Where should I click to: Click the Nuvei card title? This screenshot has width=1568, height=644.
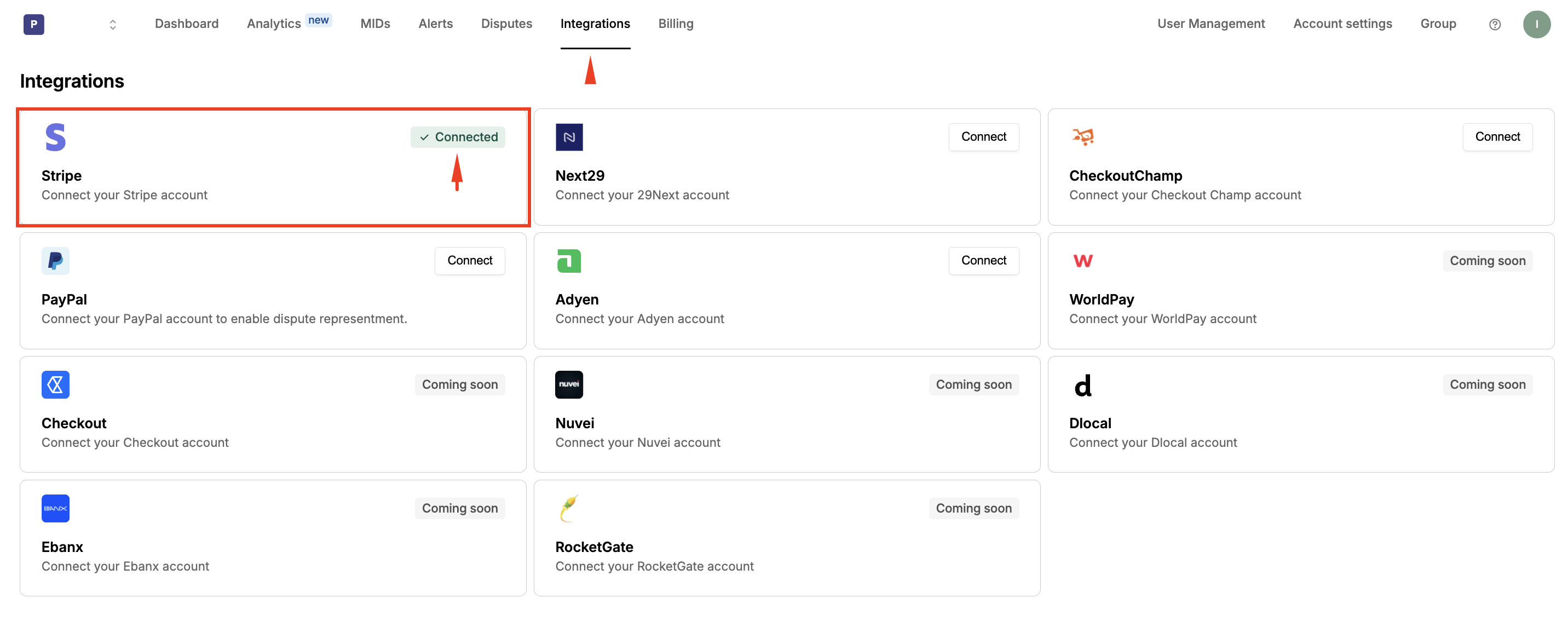(575, 423)
